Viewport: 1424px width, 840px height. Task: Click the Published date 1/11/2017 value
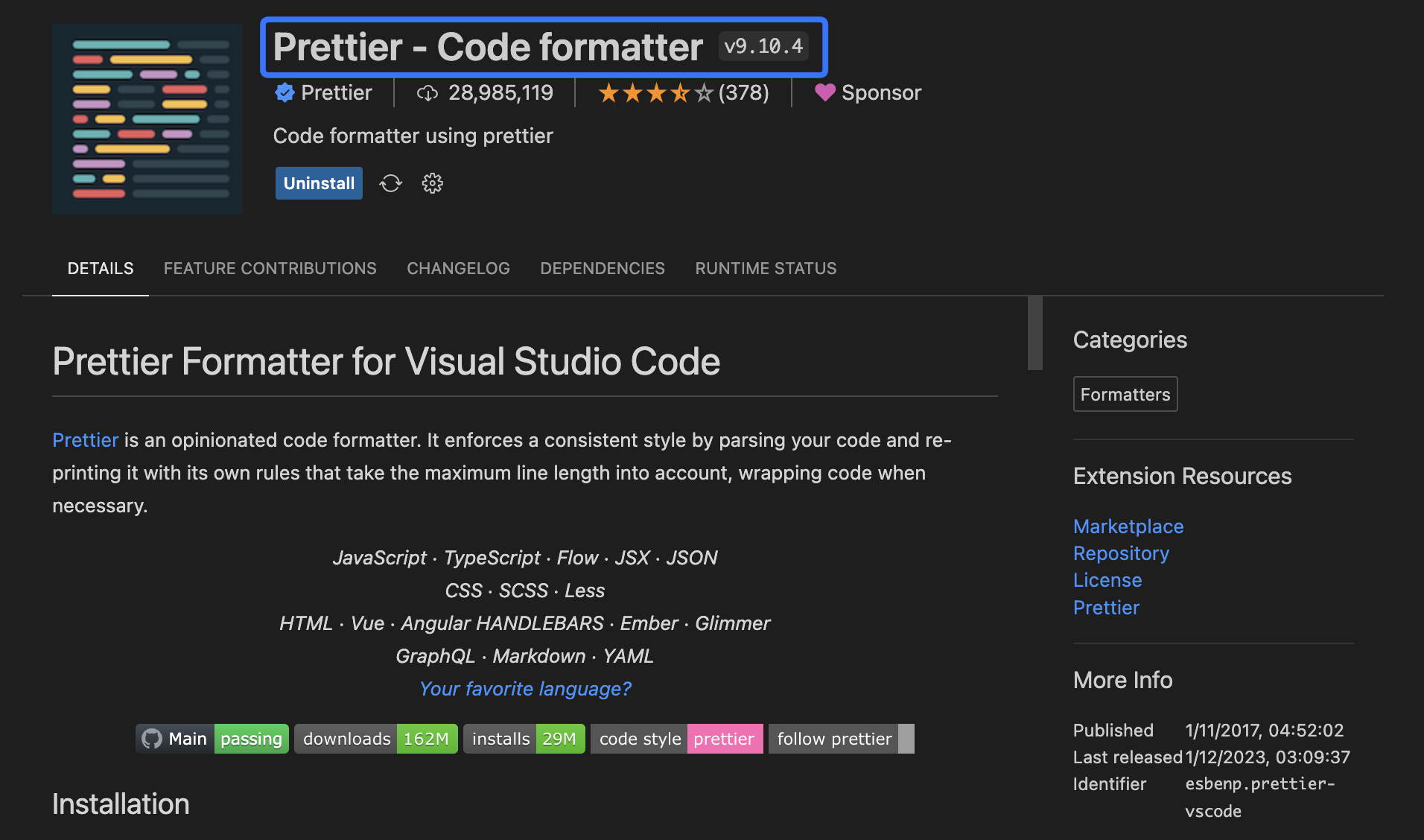tap(1265, 731)
